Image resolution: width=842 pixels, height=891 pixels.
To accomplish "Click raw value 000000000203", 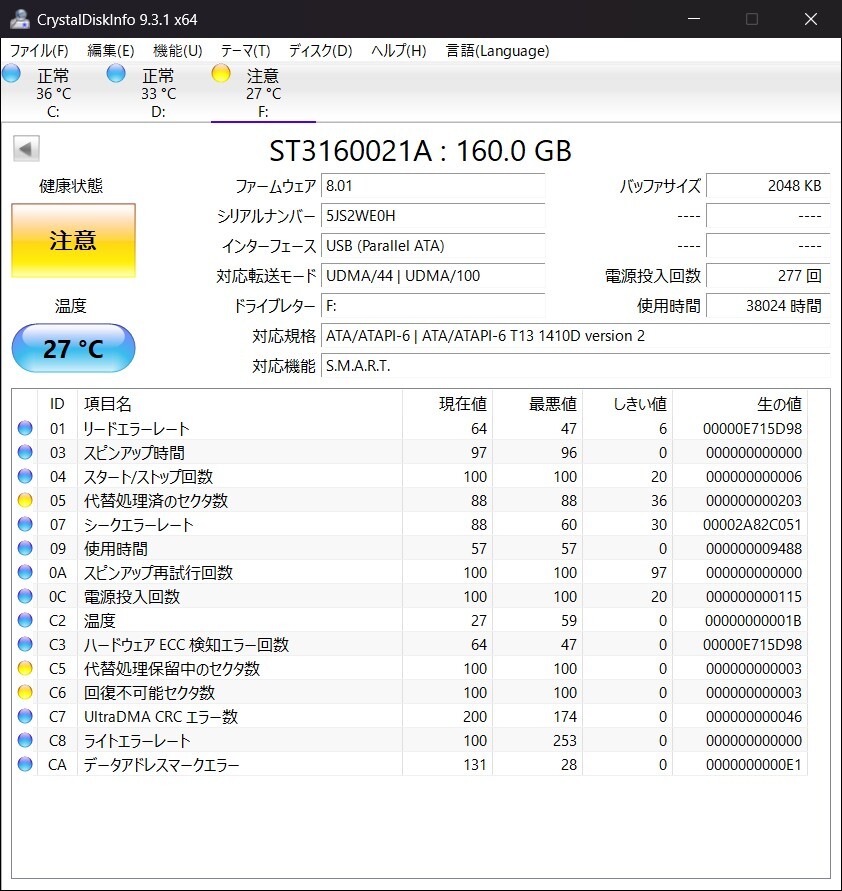I will pyautogui.click(x=753, y=501).
